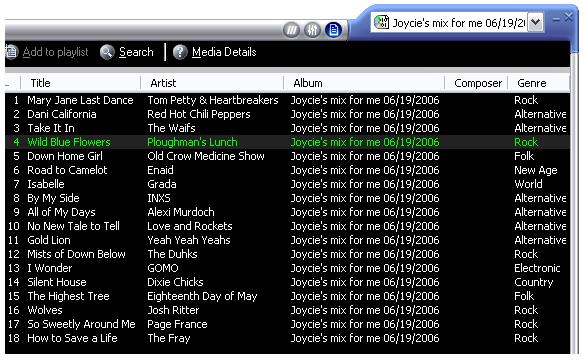Click artist Eighteenth Day of May

pos(202,296)
